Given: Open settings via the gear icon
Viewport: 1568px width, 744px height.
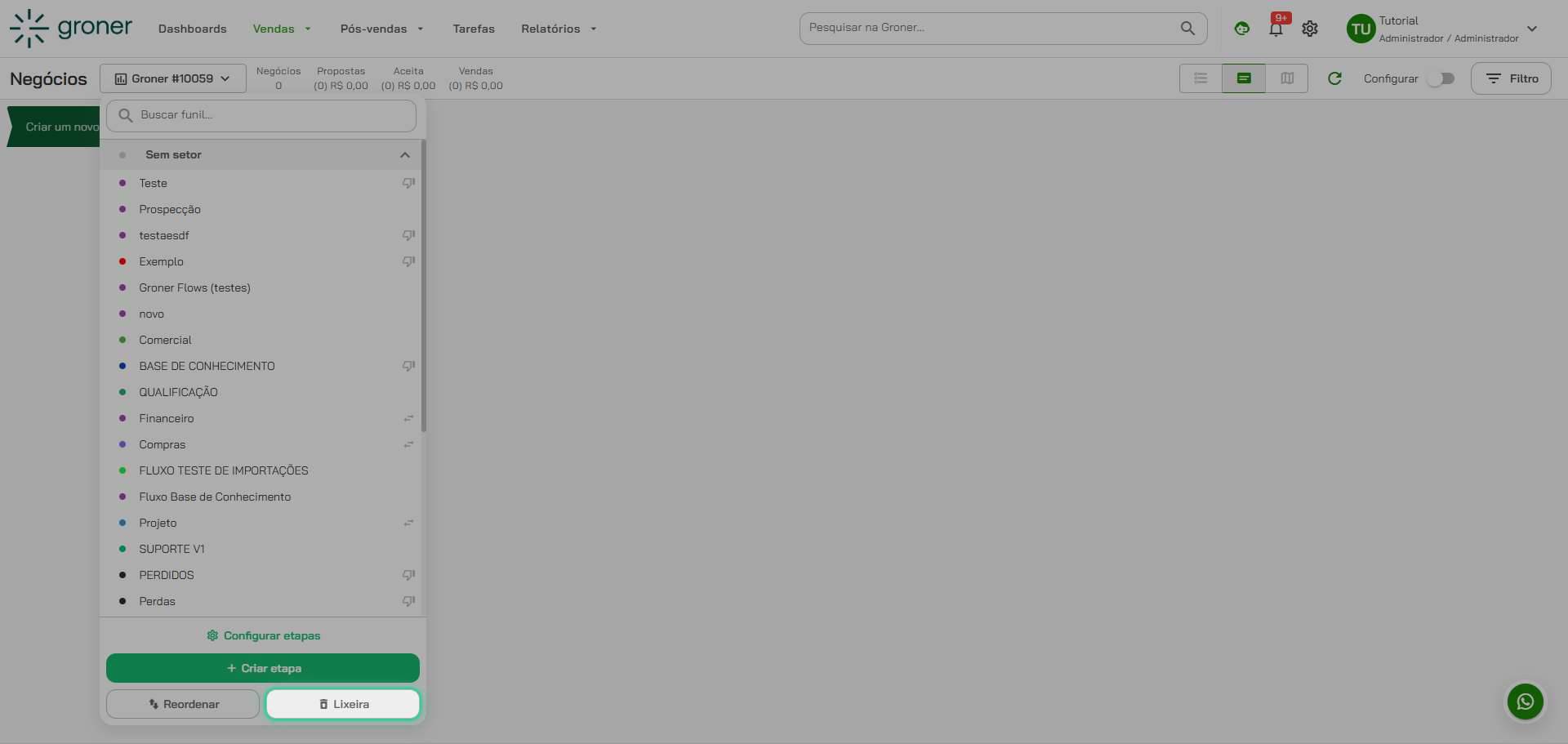Looking at the screenshot, I should [1310, 29].
